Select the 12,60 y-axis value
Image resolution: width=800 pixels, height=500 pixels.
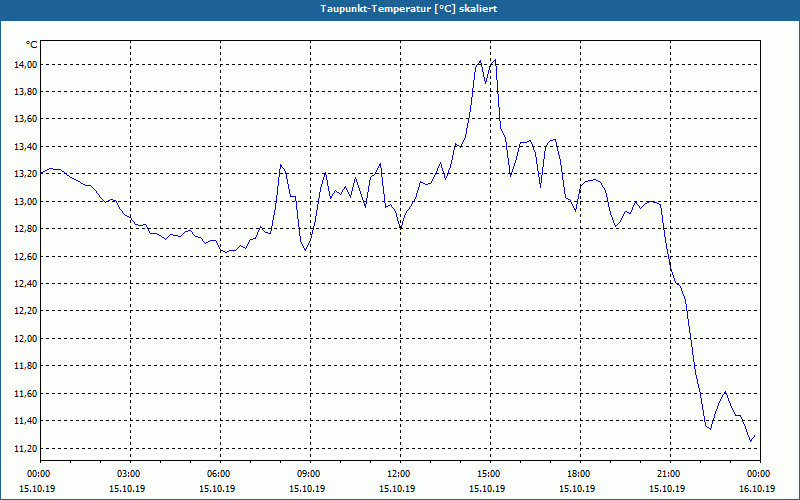click(x=25, y=256)
